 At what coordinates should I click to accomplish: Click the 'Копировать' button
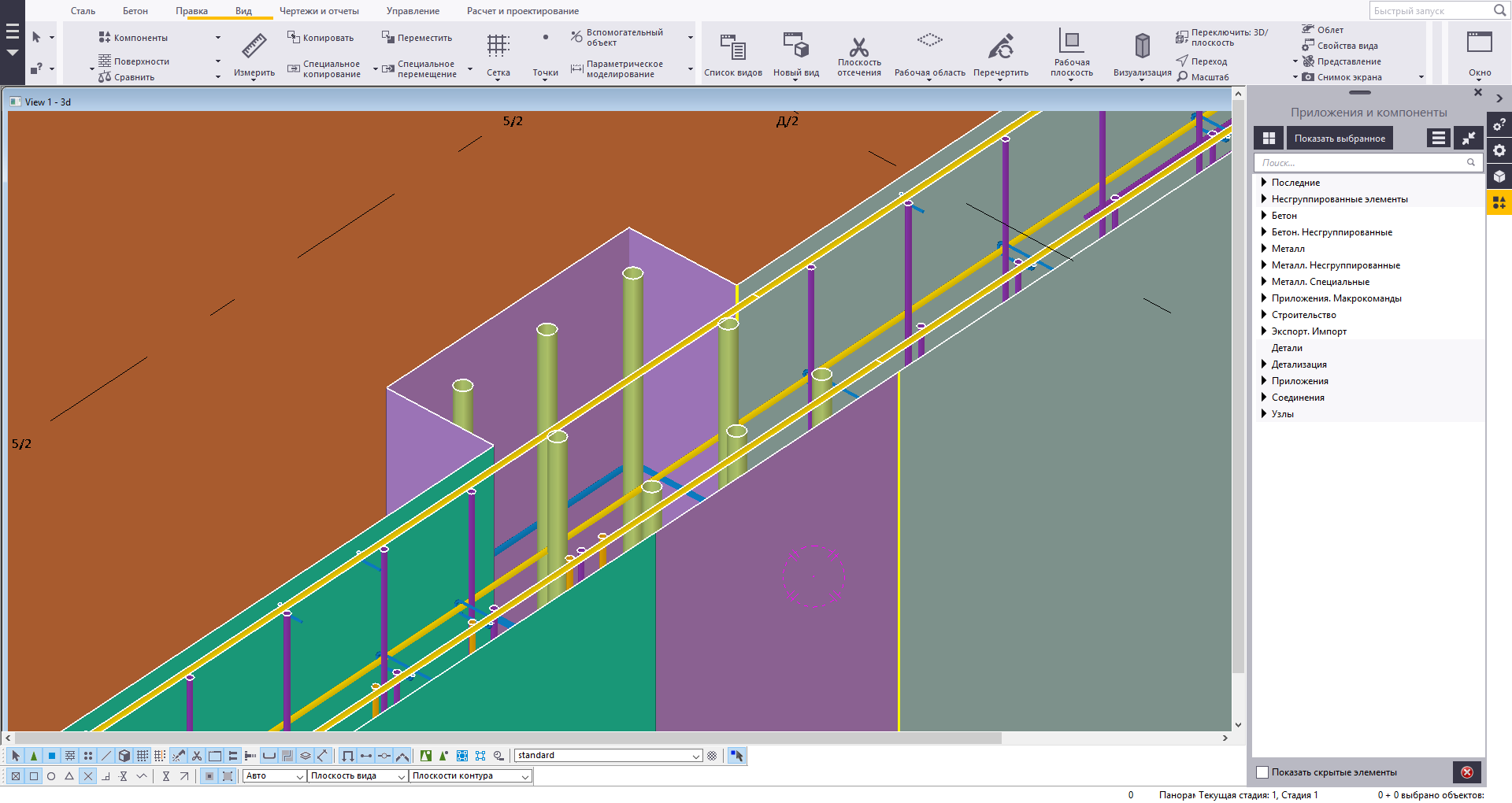321,38
